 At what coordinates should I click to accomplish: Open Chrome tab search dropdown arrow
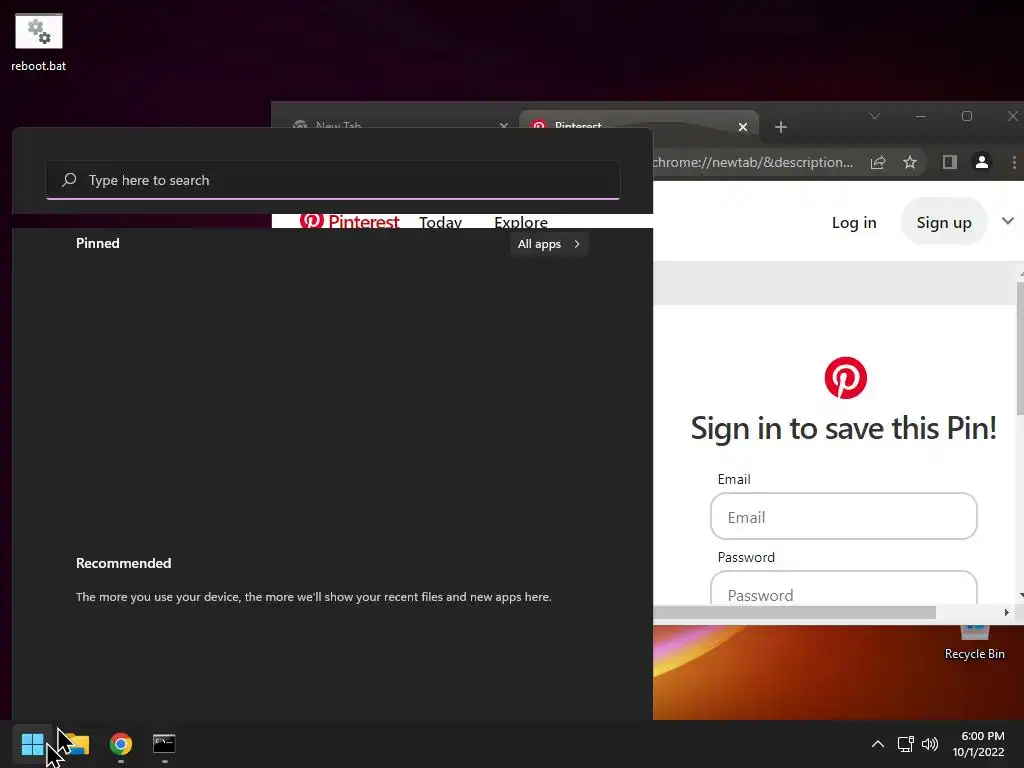coord(874,116)
